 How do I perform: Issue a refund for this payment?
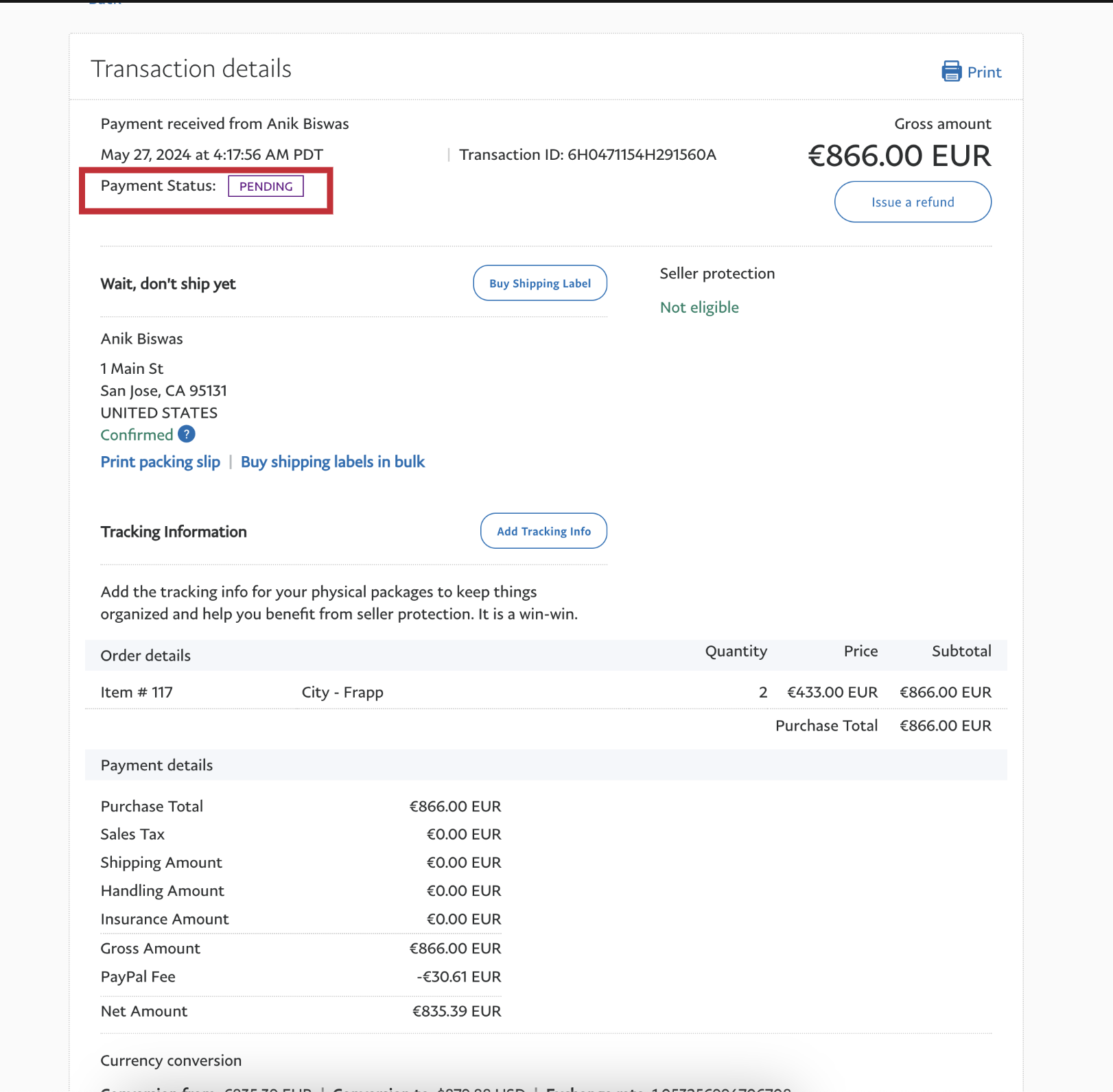pos(912,202)
